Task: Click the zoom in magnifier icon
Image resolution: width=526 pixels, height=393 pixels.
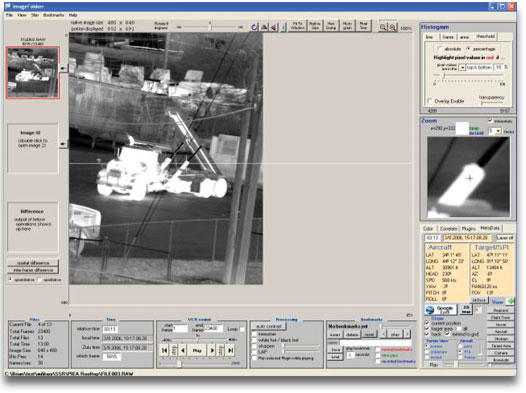Action: click(382, 27)
